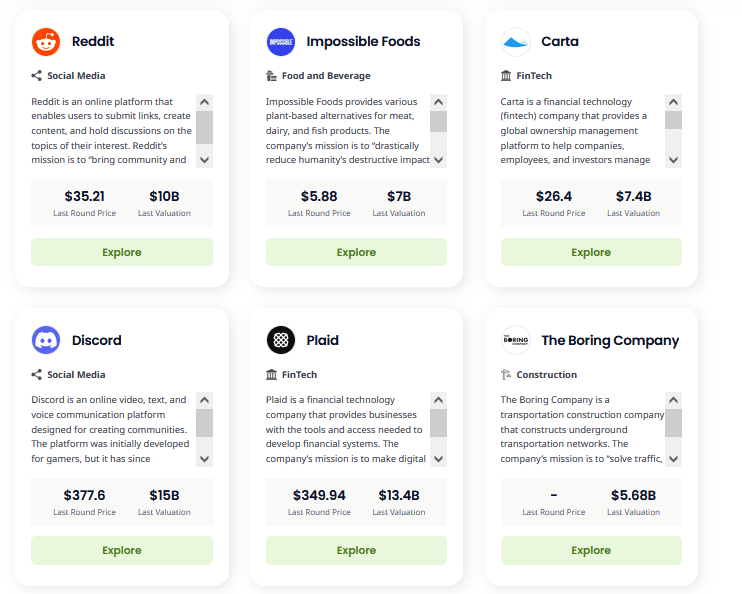742x594 pixels.
Task: Click the down arrow in Reddit's description scrollbar
Action: (204, 160)
